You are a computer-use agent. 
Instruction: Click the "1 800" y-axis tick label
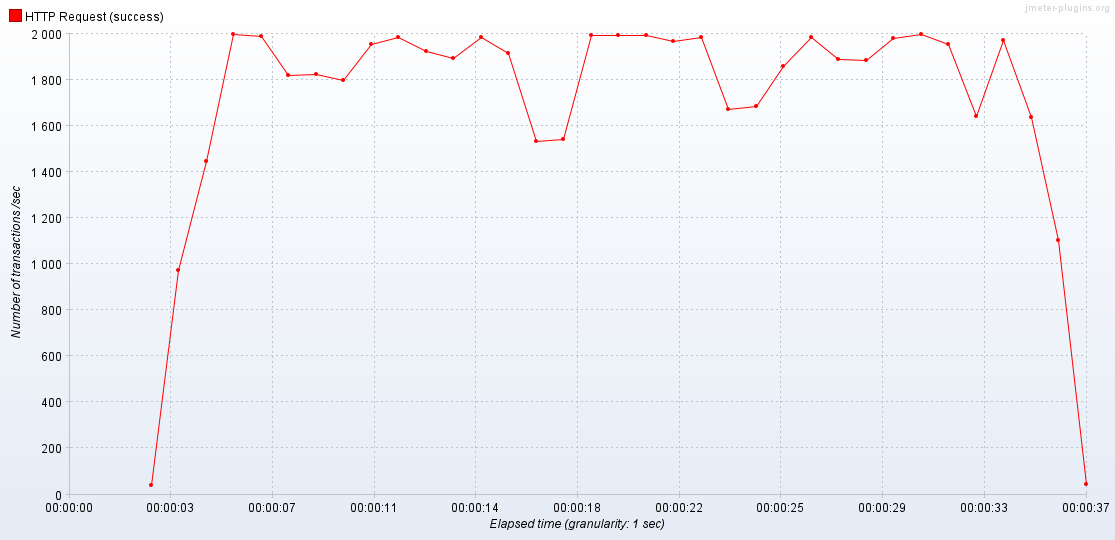tap(47, 80)
